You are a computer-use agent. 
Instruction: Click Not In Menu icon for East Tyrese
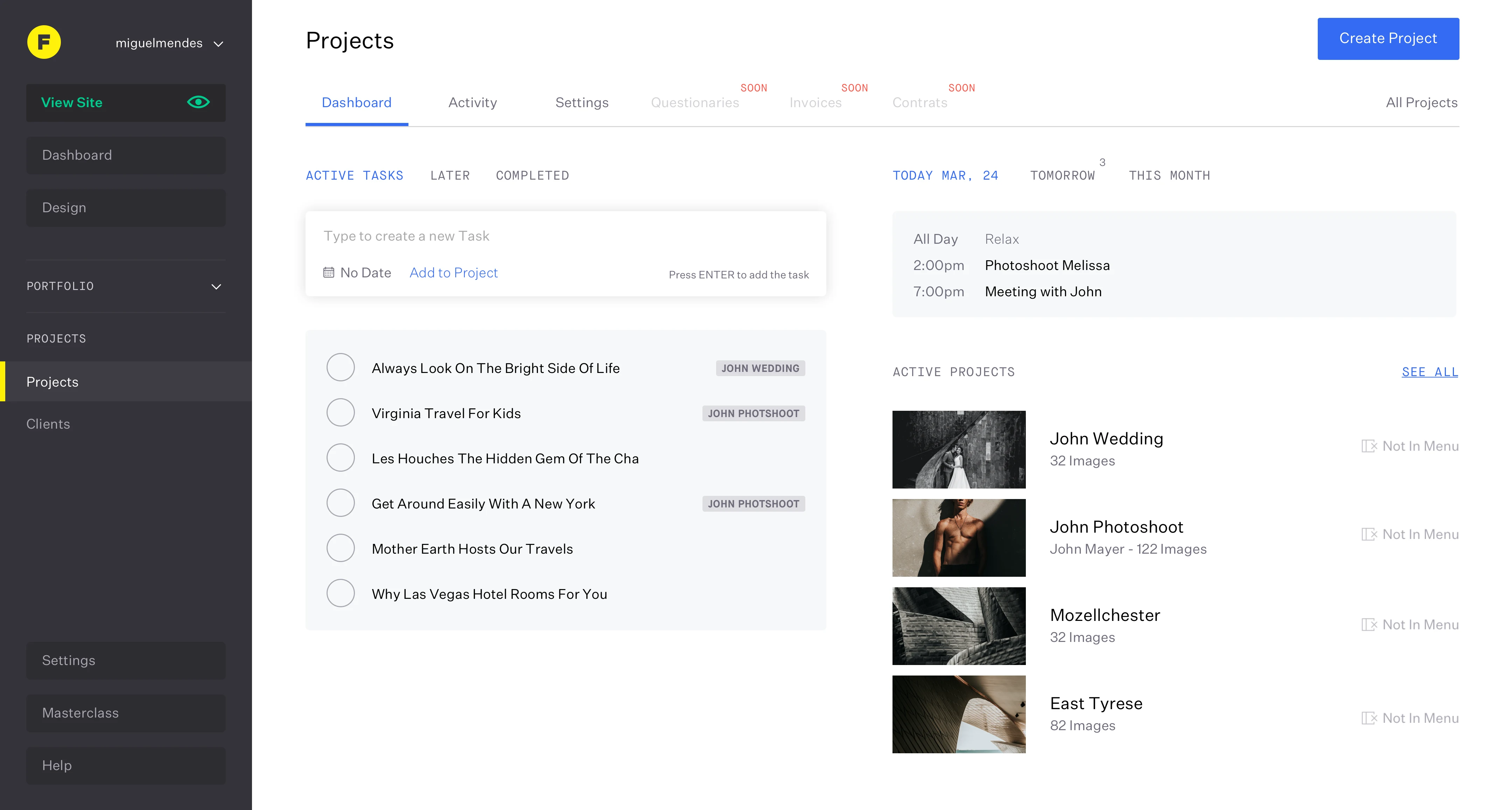pos(1369,718)
